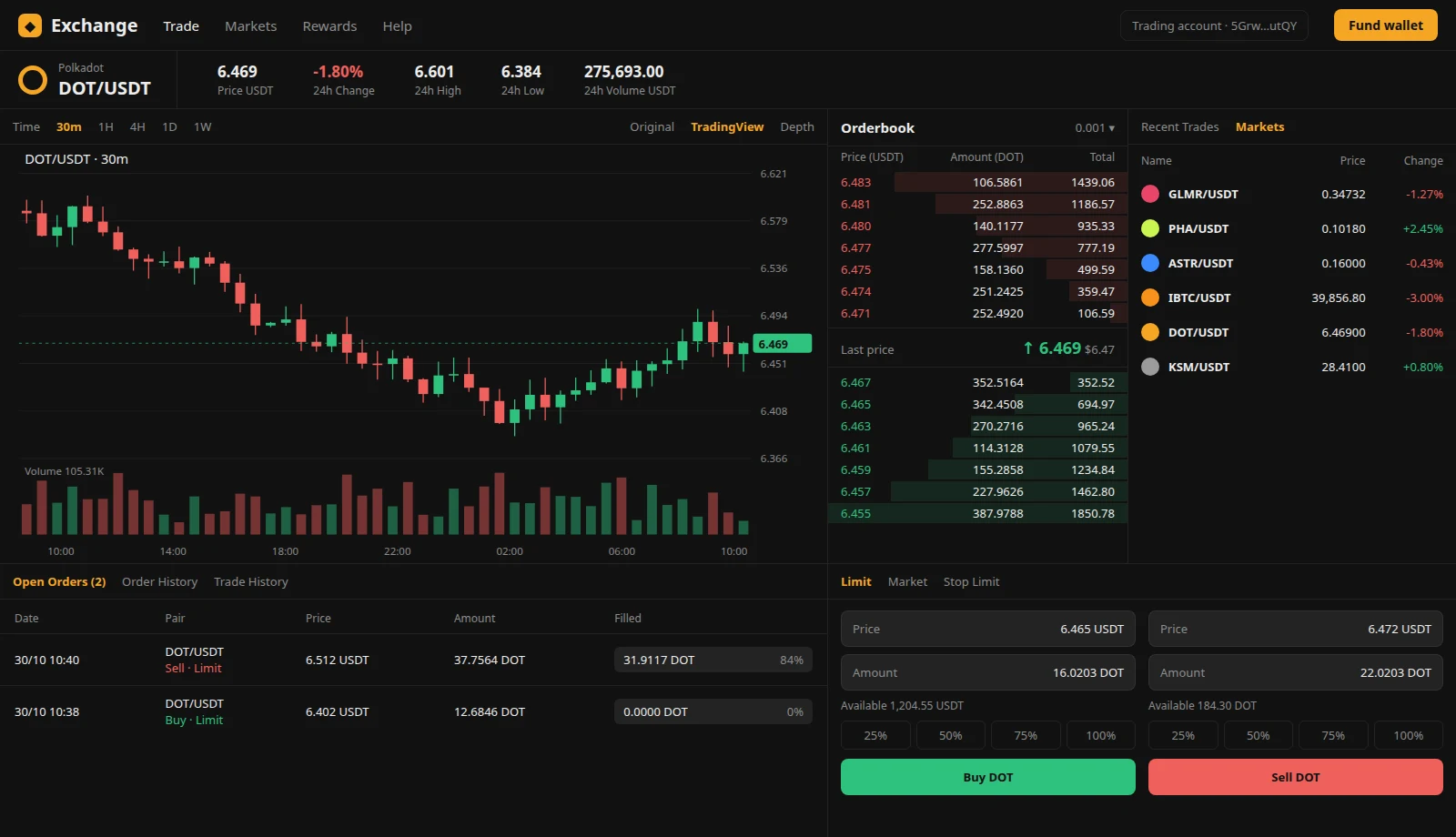Set buy amount to 25%
The height and width of the screenshot is (837, 1456).
(x=875, y=735)
